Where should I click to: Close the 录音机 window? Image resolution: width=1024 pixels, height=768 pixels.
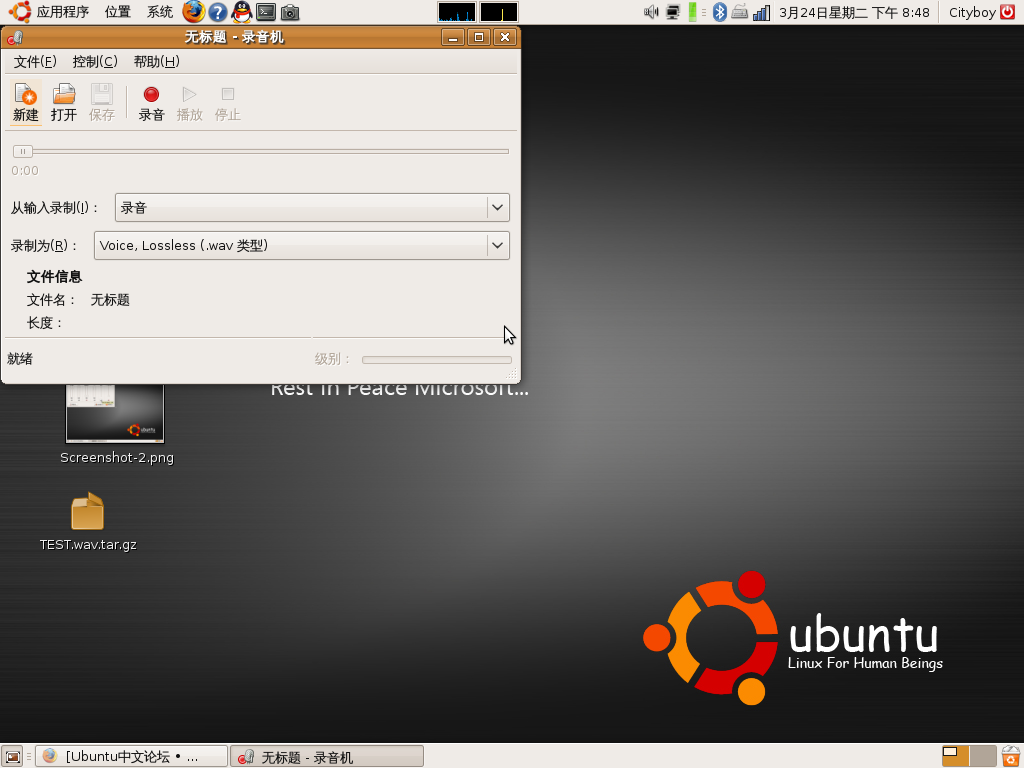click(x=505, y=37)
